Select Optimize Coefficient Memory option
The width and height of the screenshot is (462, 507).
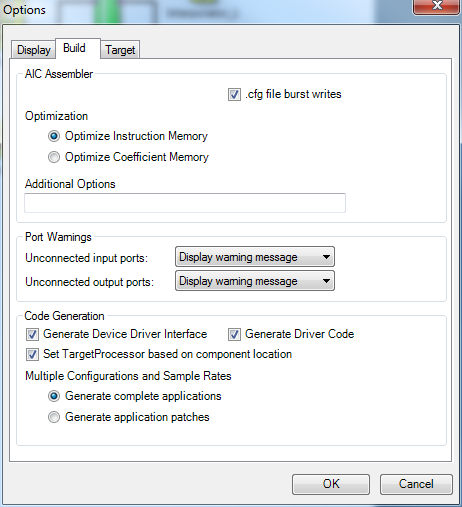click(x=54, y=157)
